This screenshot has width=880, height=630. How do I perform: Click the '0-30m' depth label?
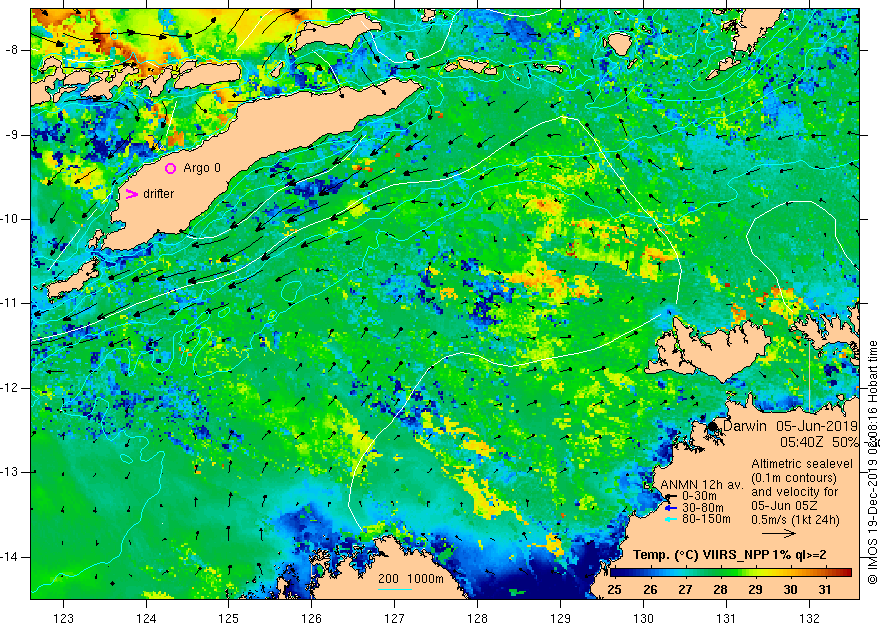pyautogui.click(x=699, y=496)
